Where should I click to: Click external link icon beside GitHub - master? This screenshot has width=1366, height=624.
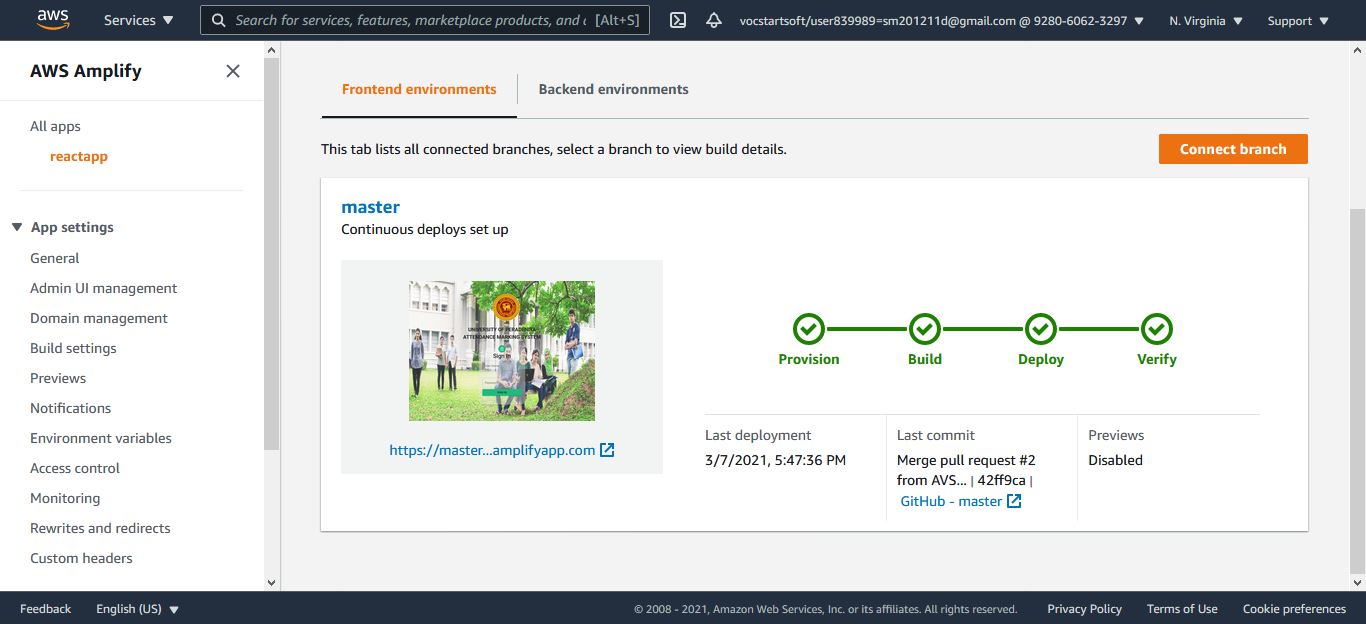point(1014,501)
